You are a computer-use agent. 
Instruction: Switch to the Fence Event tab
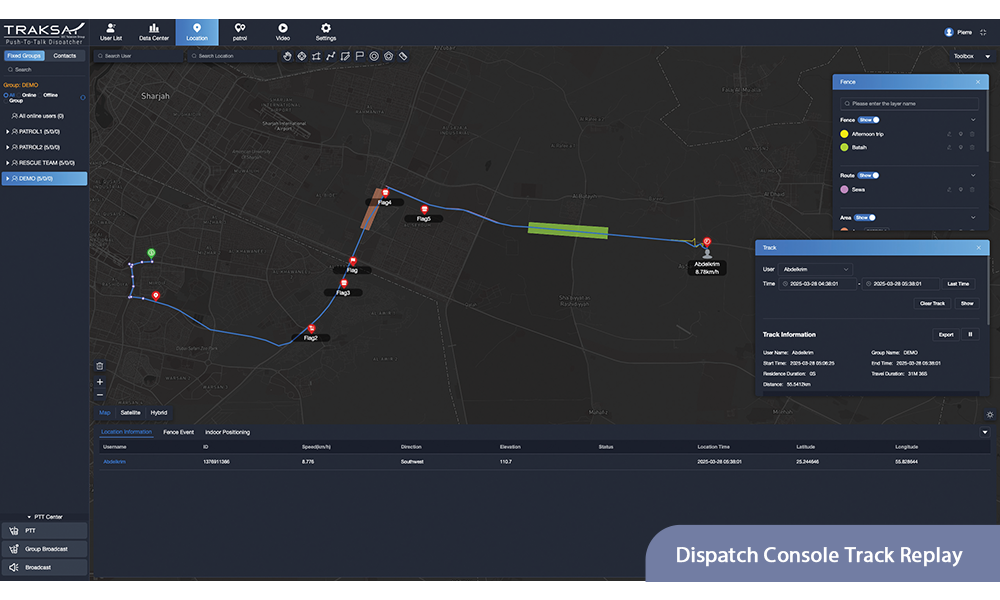[178, 432]
